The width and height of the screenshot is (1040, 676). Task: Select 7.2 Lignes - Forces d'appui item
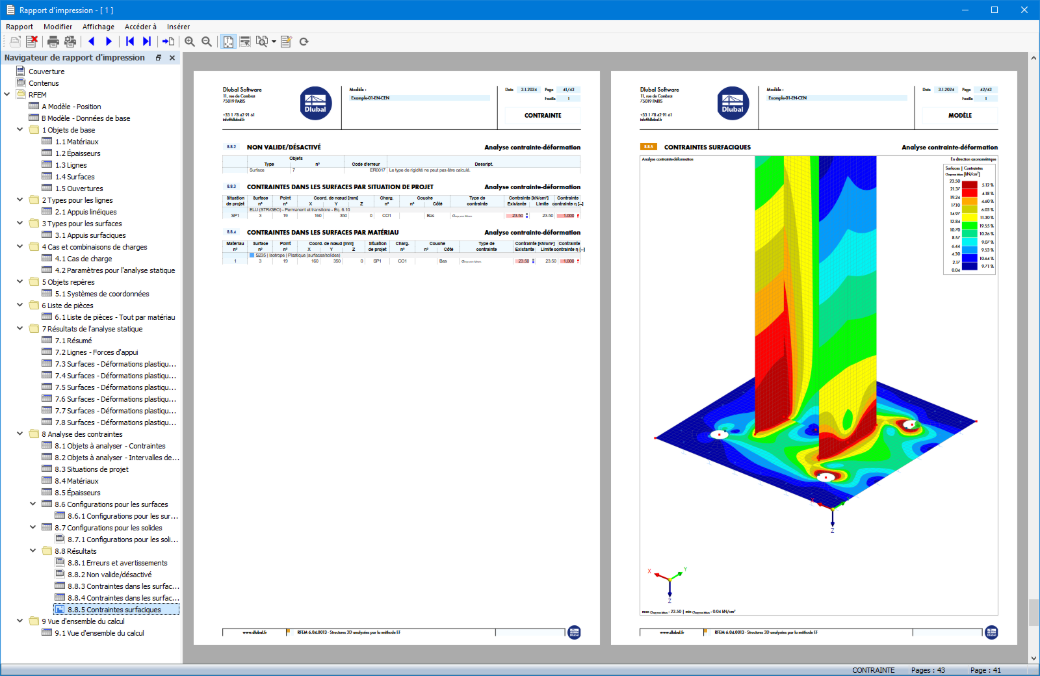click(97, 352)
